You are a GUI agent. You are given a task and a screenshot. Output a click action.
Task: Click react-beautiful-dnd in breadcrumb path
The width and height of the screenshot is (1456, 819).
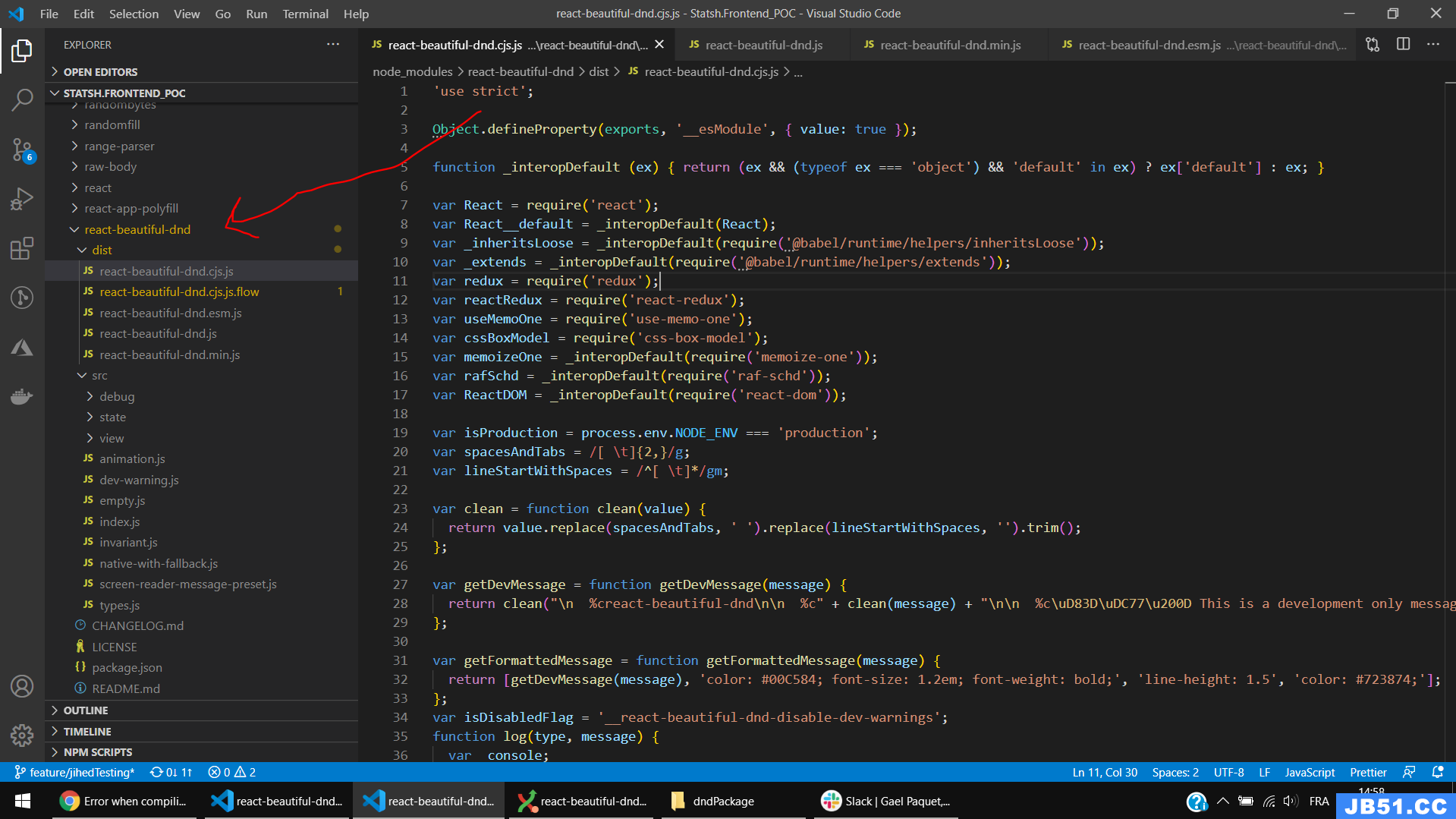(x=520, y=71)
